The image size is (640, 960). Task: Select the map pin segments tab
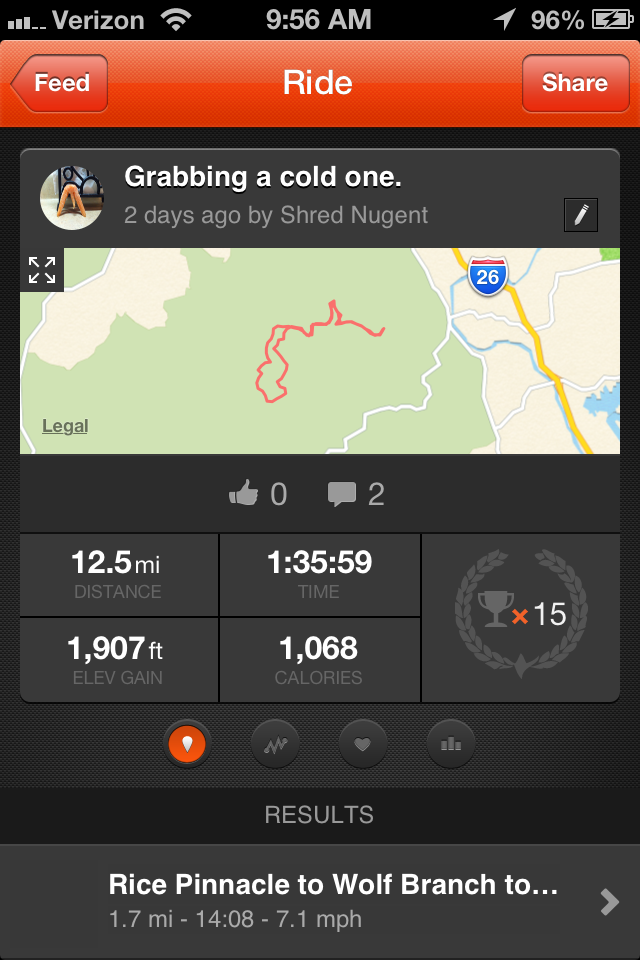(187, 743)
